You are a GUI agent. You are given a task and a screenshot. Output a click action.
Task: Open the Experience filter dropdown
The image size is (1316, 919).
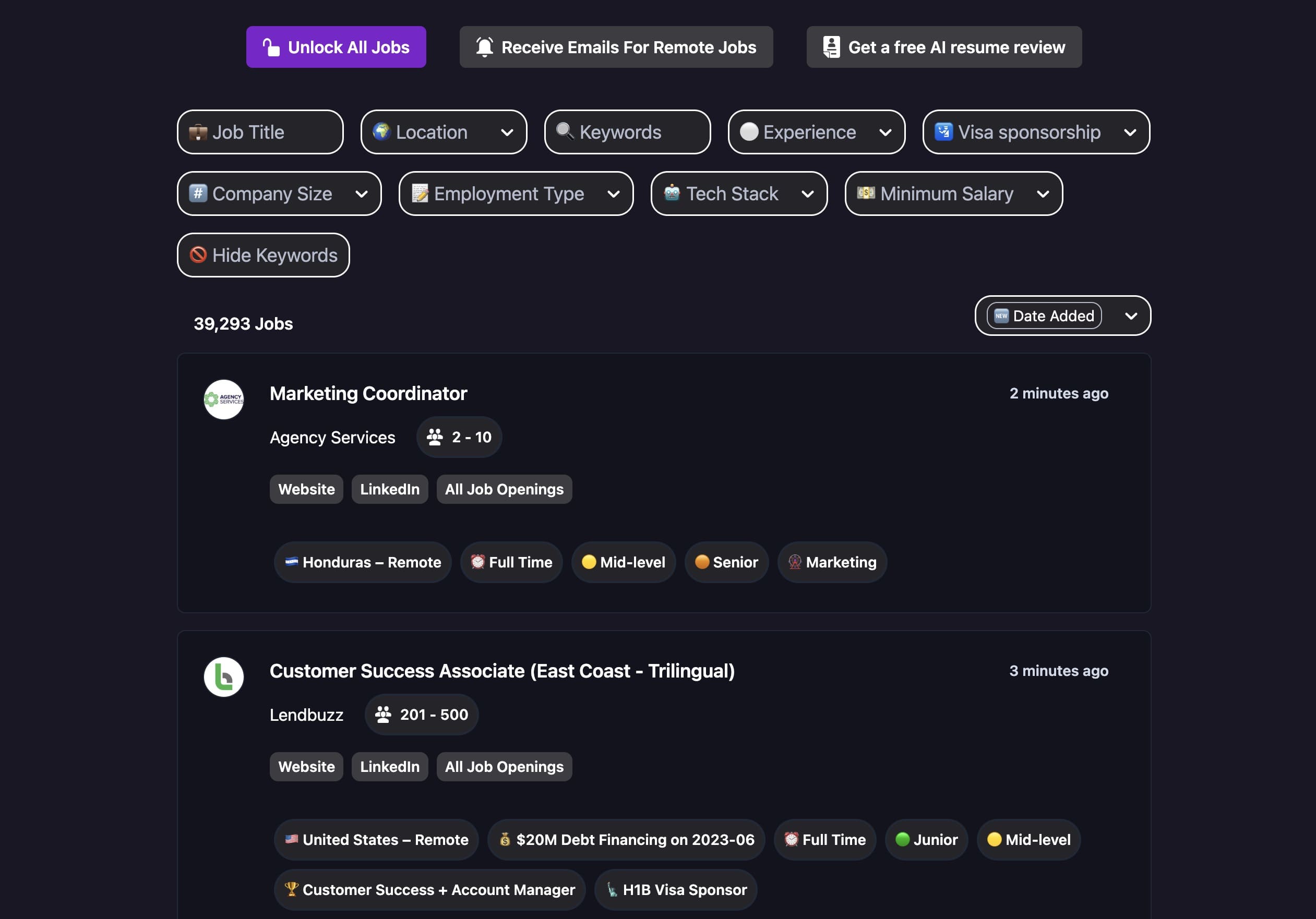click(x=816, y=132)
